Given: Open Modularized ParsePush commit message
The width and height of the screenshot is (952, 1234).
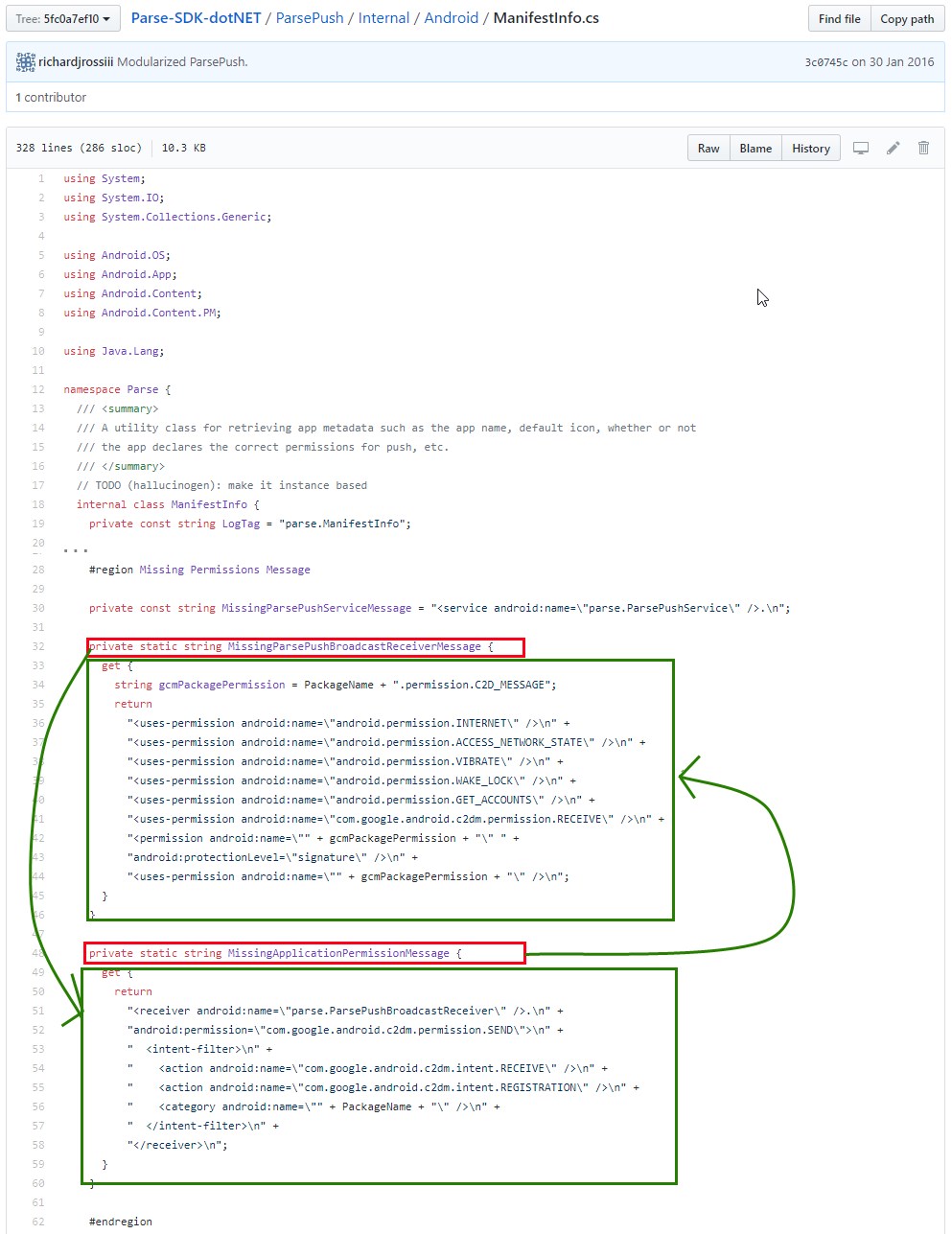Looking at the screenshot, I should pyautogui.click(x=182, y=62).
